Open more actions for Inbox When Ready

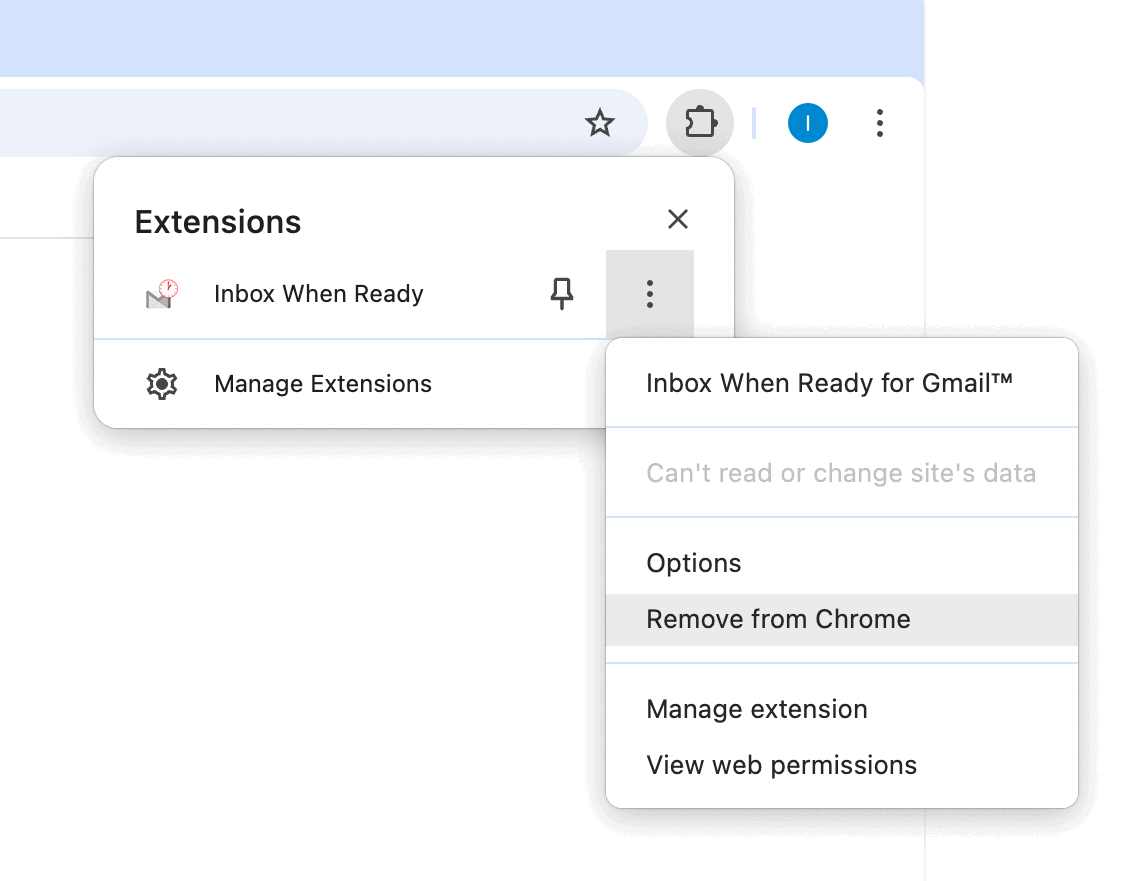tap(650, 294)
